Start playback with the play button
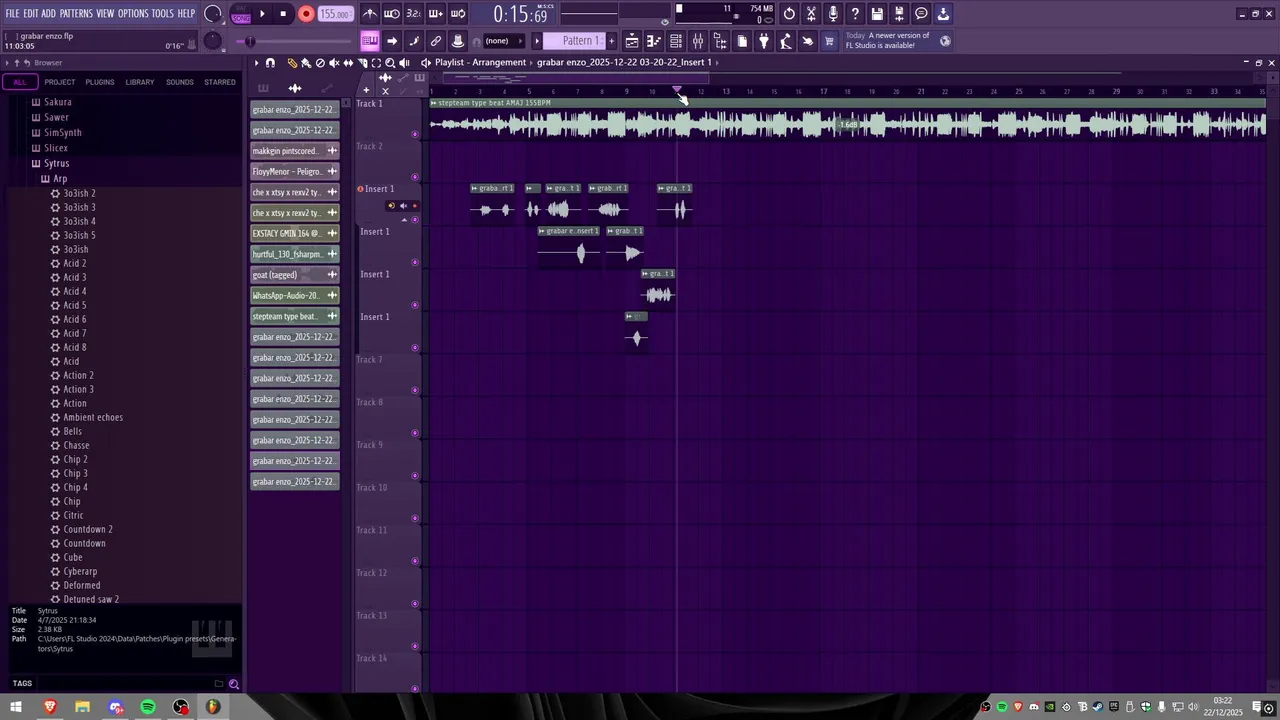Screen dimensions: 1280x720 [x=262, y=14]
